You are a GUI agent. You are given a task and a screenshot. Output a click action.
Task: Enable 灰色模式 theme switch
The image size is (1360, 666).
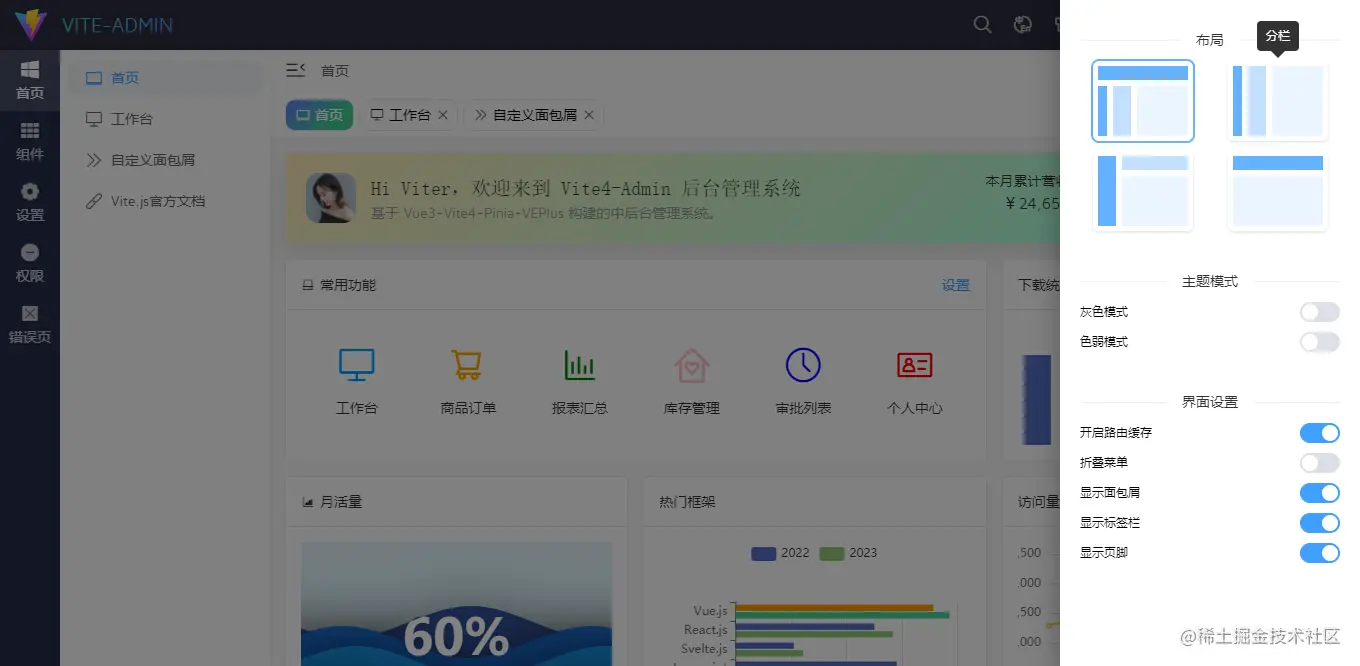[x=1319, y=311]
